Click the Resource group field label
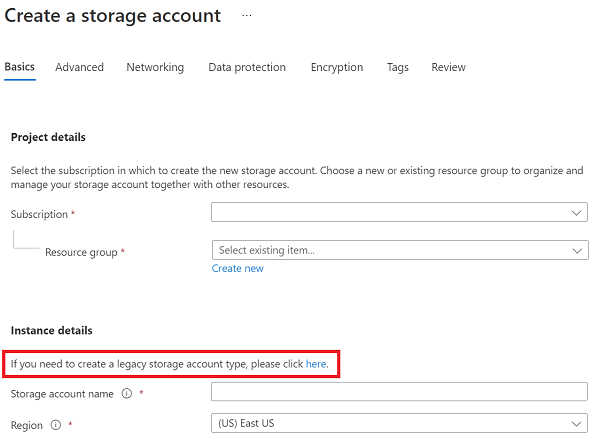 (x=81, y=252)
